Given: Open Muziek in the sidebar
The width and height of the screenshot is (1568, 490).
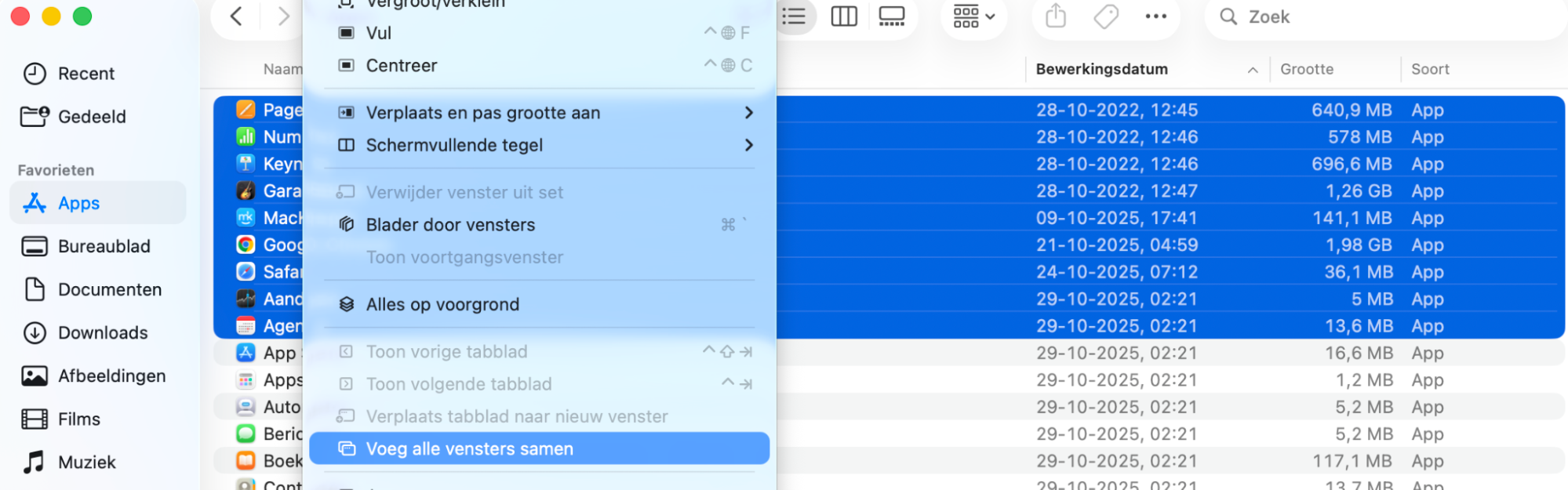Looking at the screenshot, I should 98,462.
